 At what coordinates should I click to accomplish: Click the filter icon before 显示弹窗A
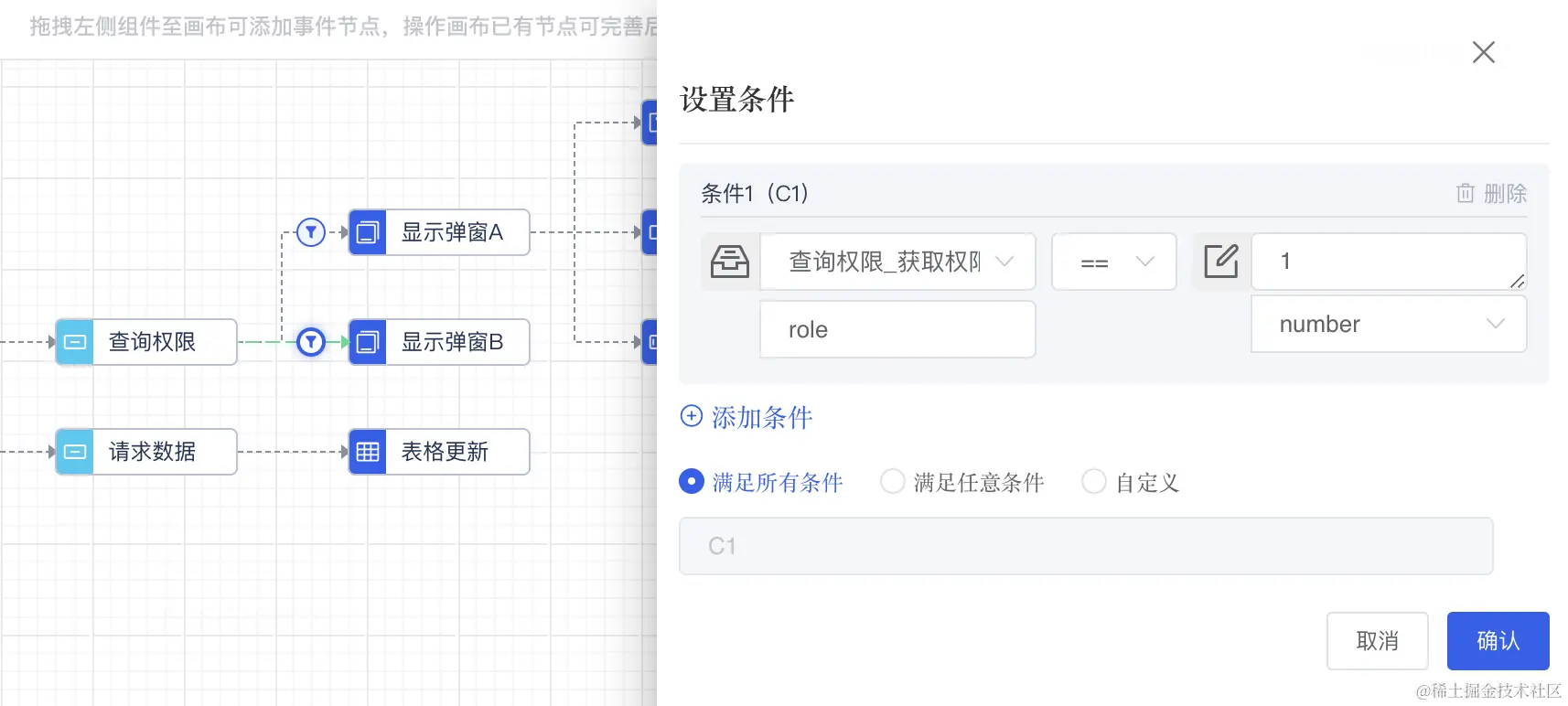pos(311,232)
